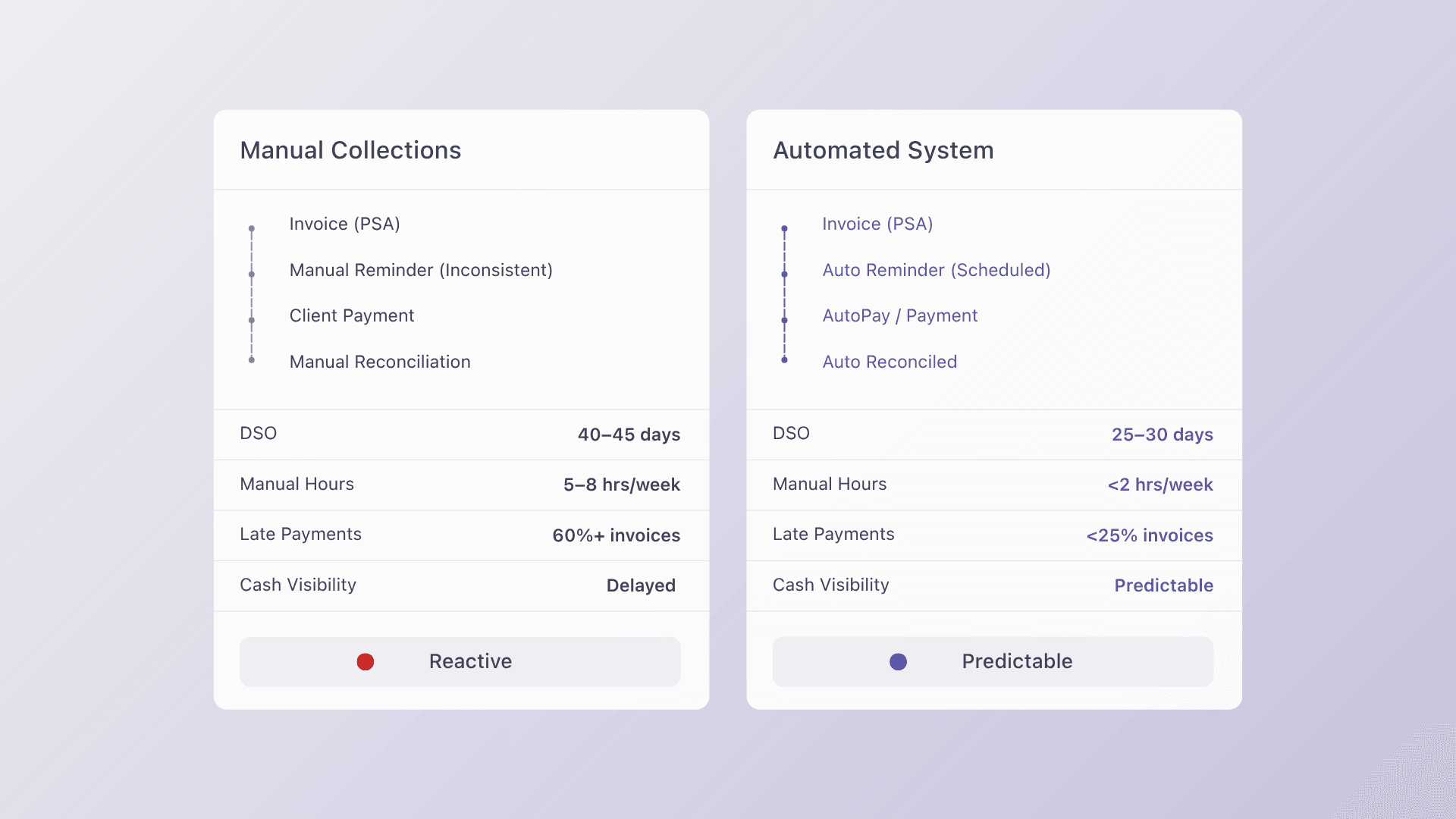
Task: Select the Delayed cash visibility value
Action: tap(641, 585)
